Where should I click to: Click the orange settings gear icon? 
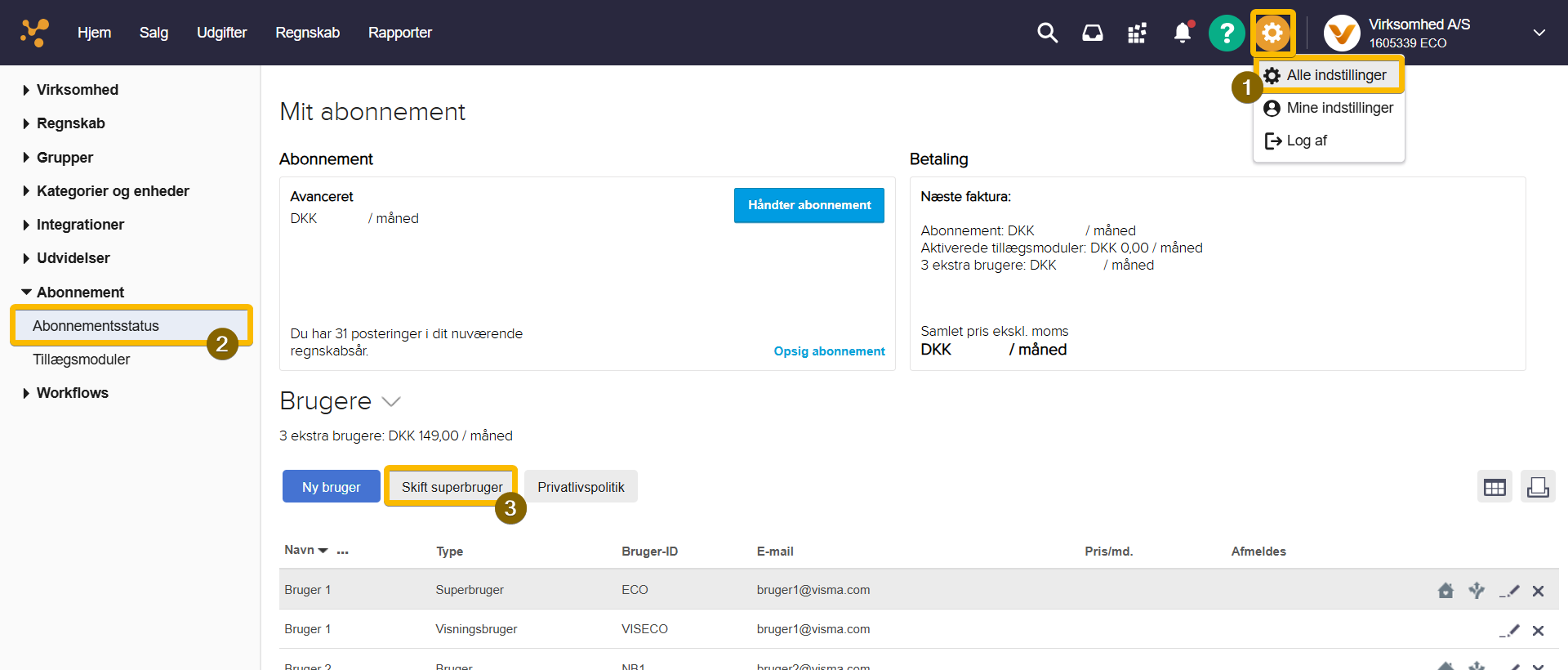pyautogui.click(x=1272, y=33)
